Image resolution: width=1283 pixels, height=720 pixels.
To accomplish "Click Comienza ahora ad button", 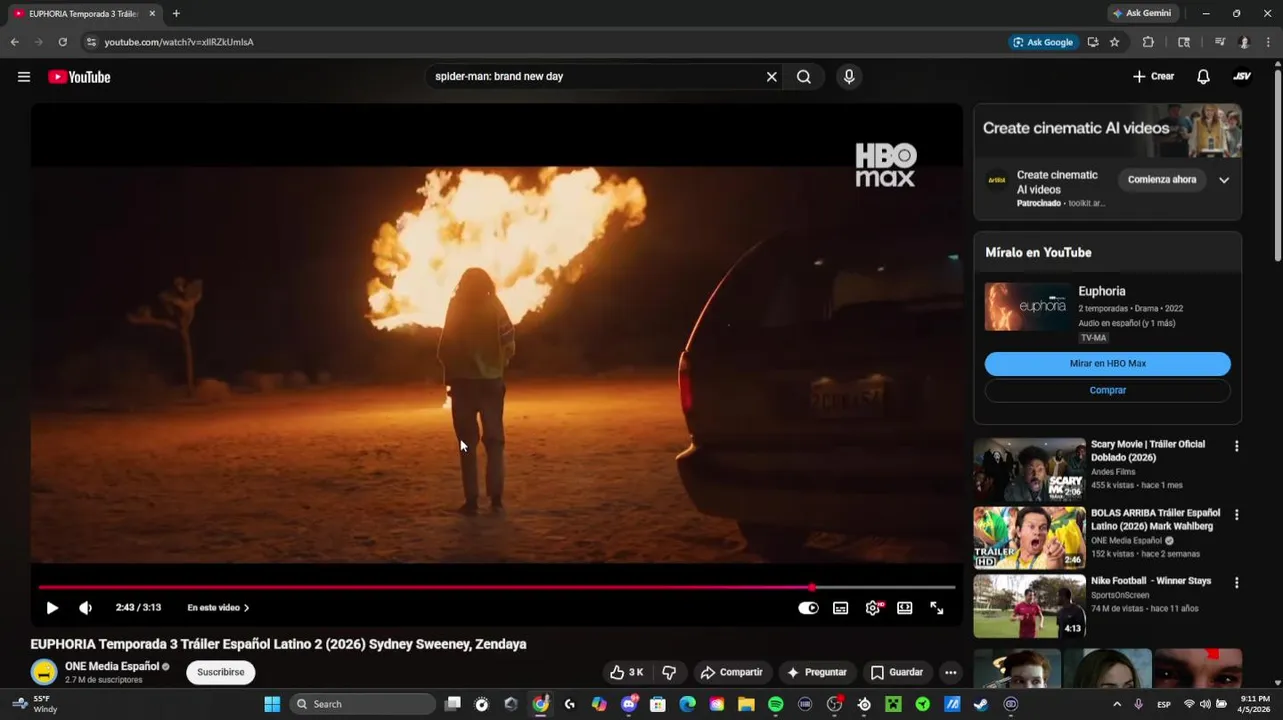I will coord(1162,180).
